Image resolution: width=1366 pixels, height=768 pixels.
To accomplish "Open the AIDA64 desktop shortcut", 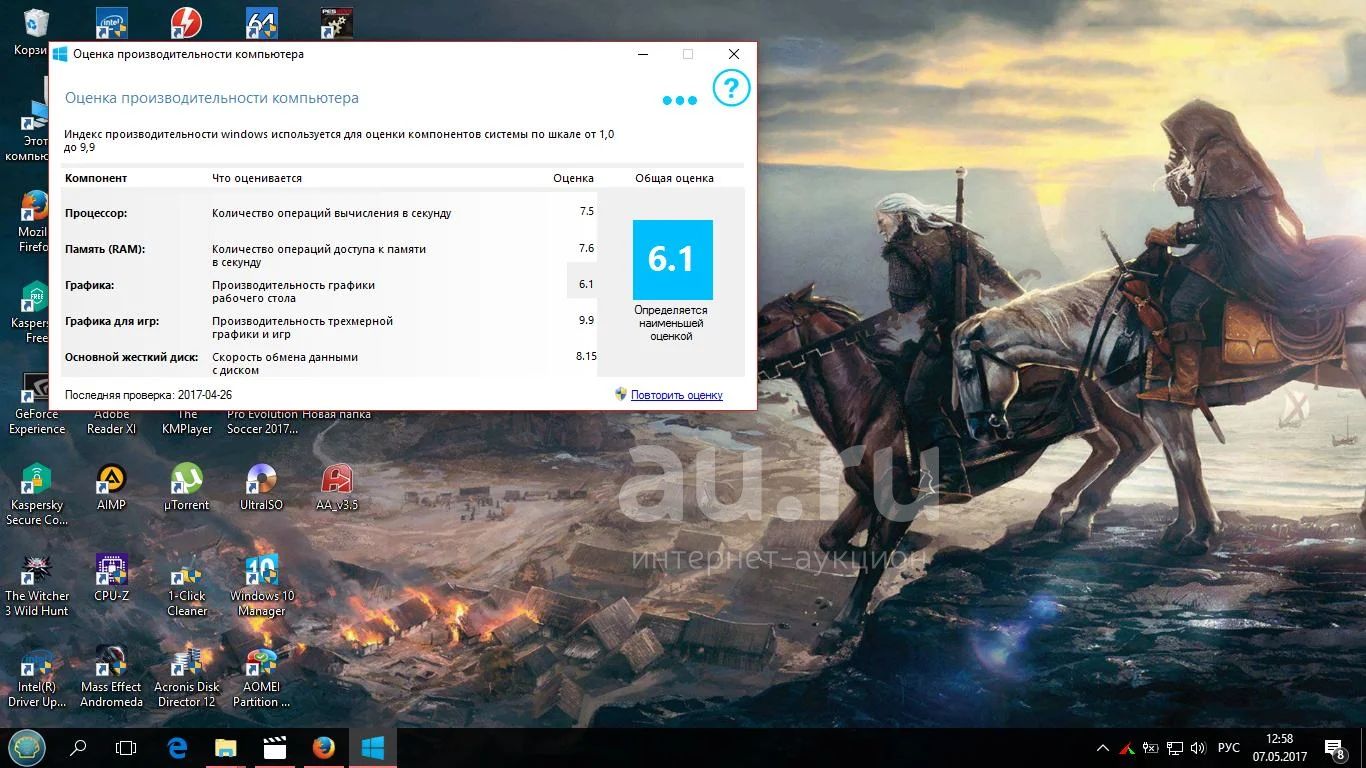I will tap(261, 22).
